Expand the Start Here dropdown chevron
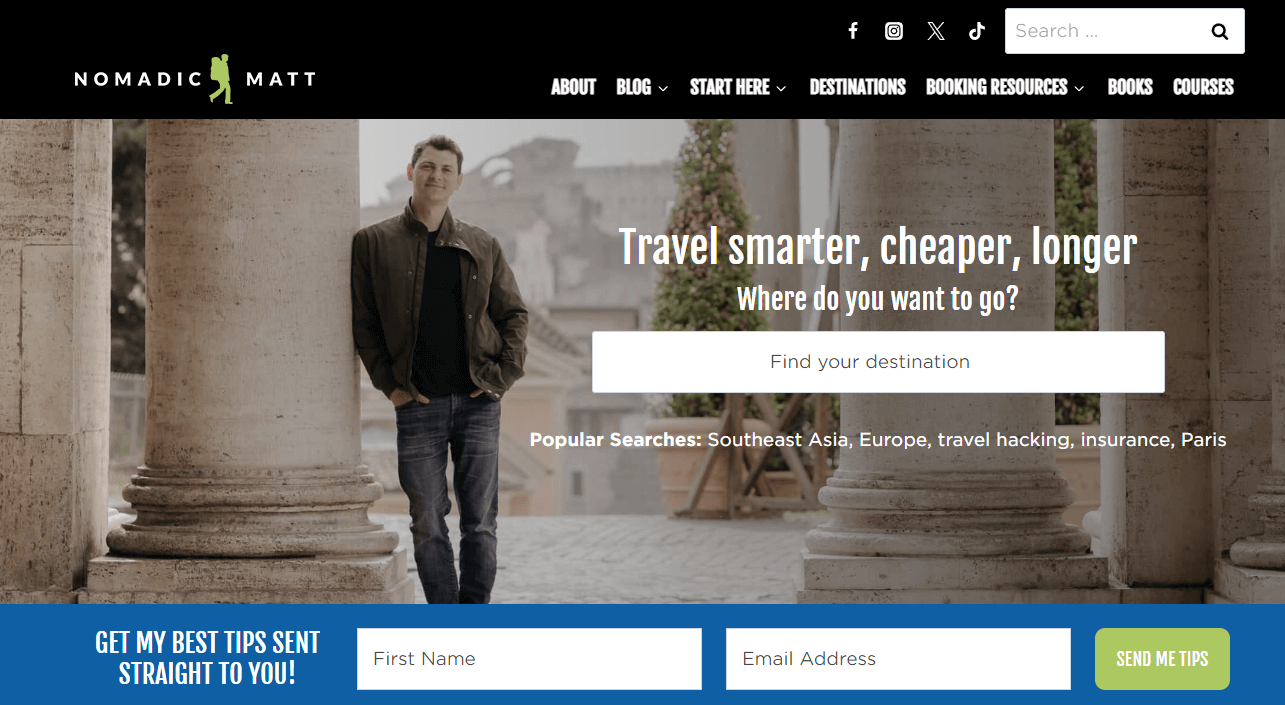The image size is (1285, 705). point(781,88)
